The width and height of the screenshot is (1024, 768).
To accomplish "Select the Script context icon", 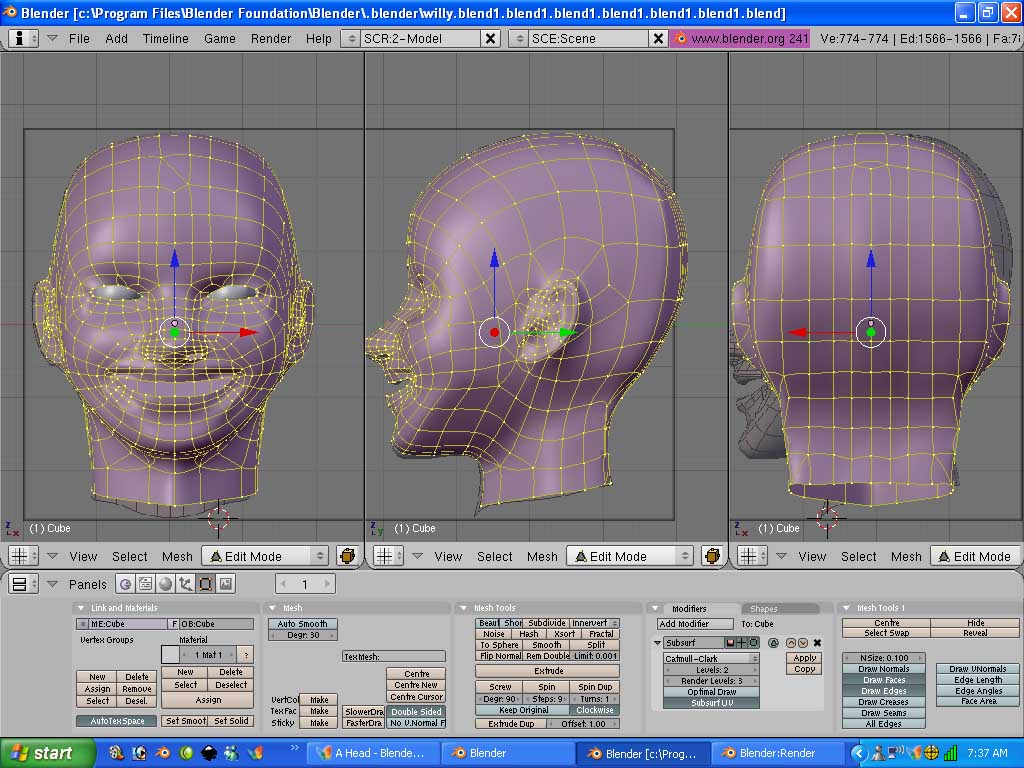I will (x=145, y=584).
